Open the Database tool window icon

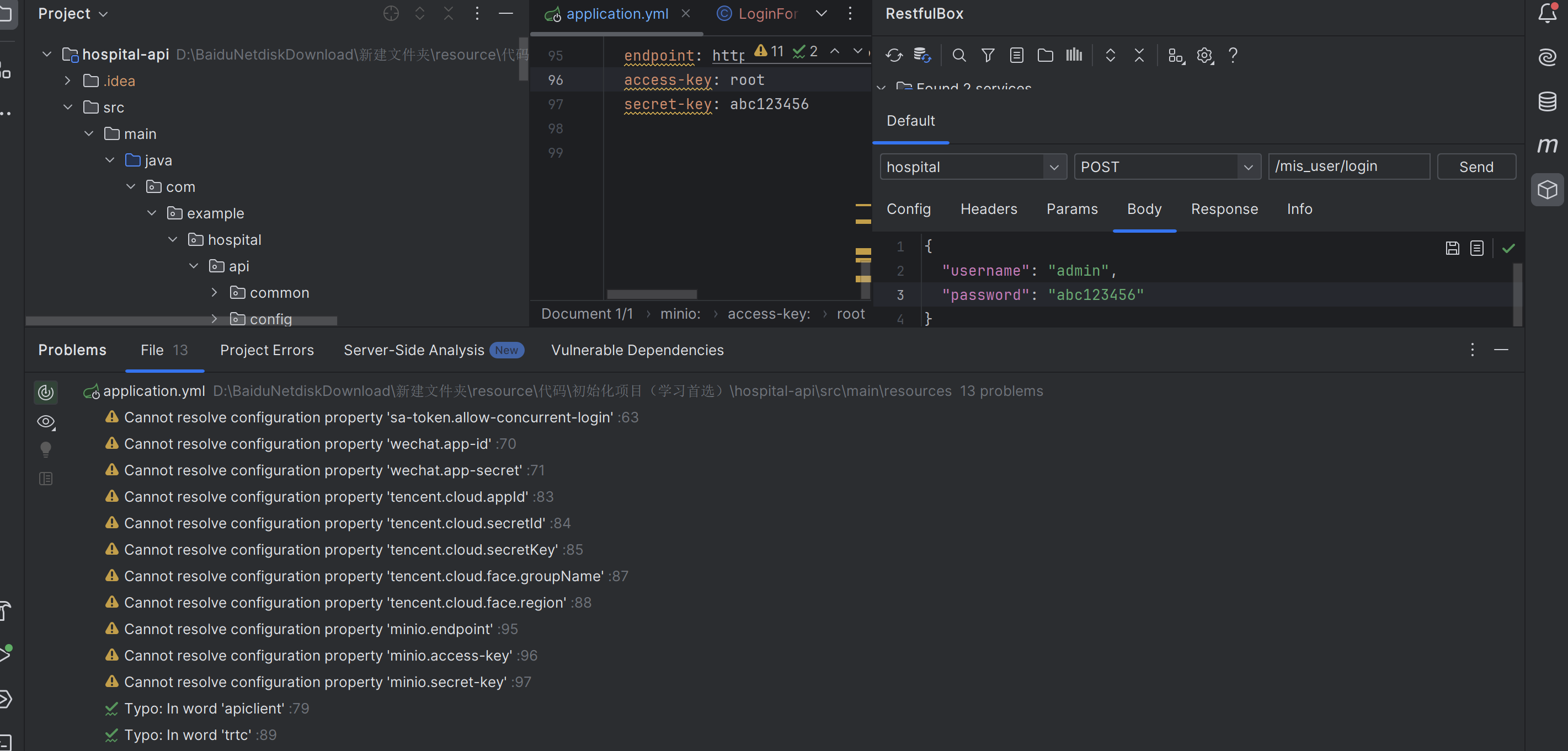(x=1547, y=101)
